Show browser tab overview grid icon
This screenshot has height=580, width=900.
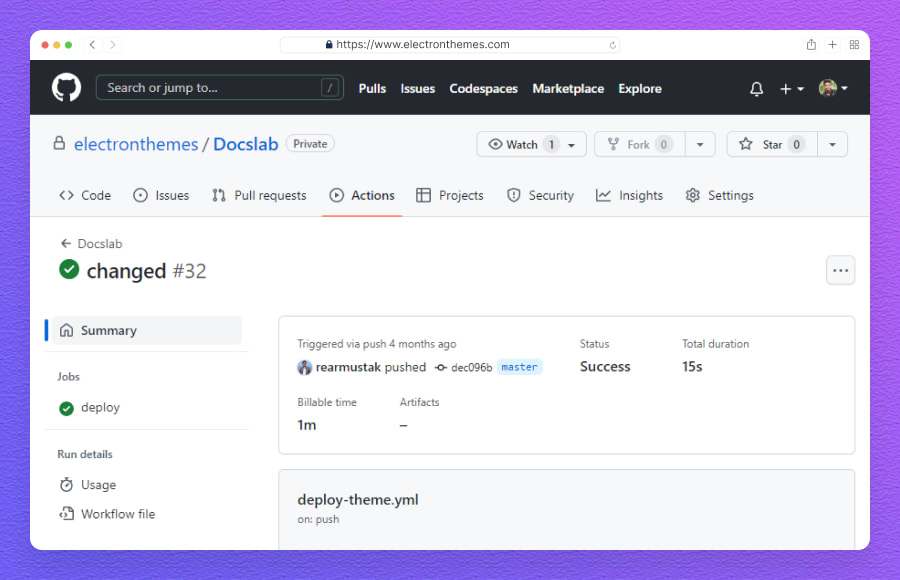pyautogui.click(x=854, y=45)
